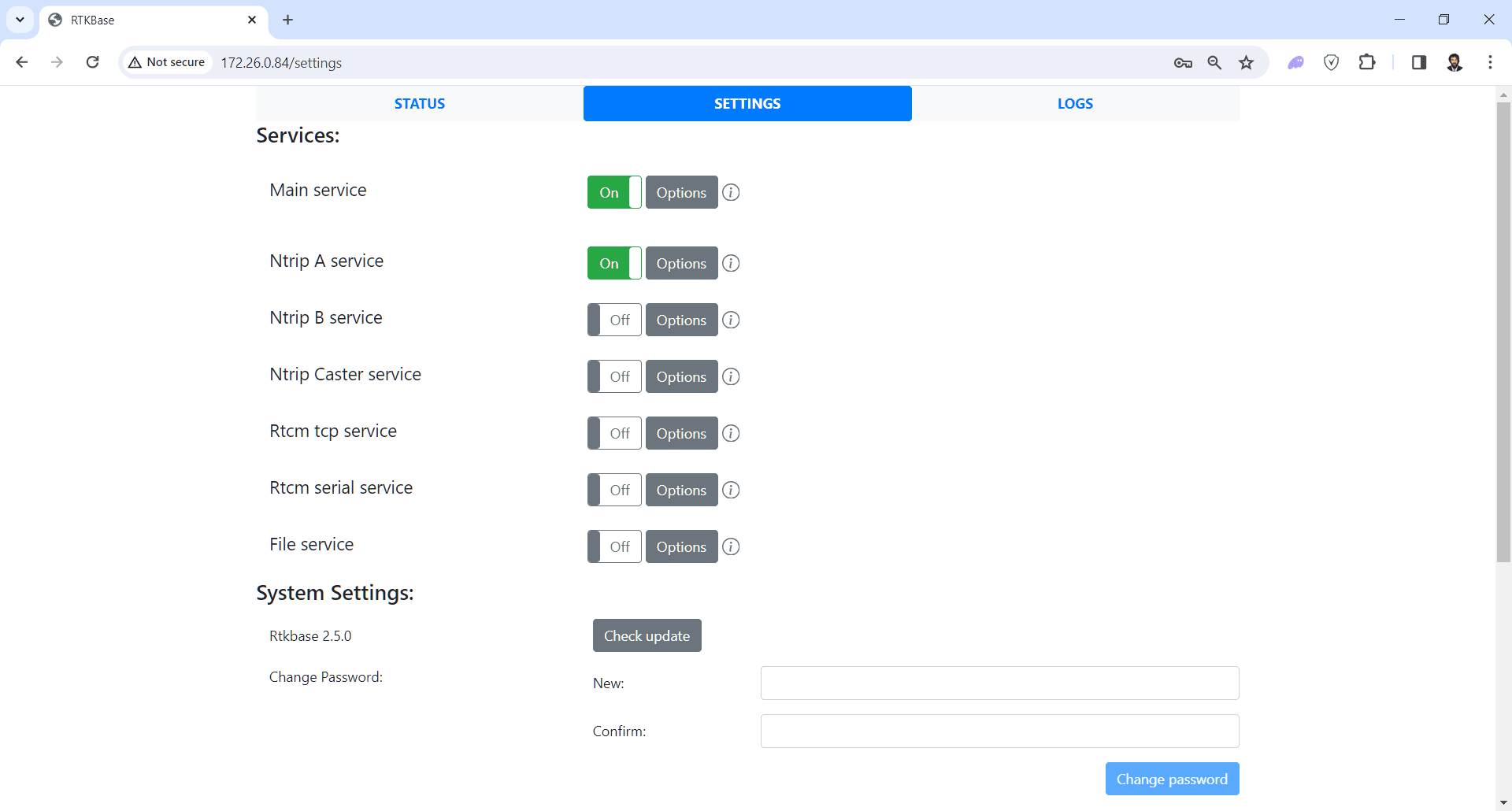Click scrollbar up arrow
Viewport: 1512px width, 811px height.
click(1503, 94)
